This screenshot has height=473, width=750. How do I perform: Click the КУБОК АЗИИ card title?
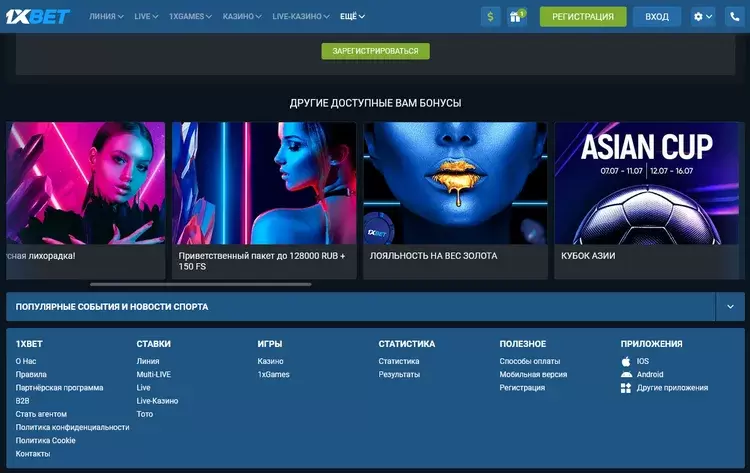[x=588, y=256]
